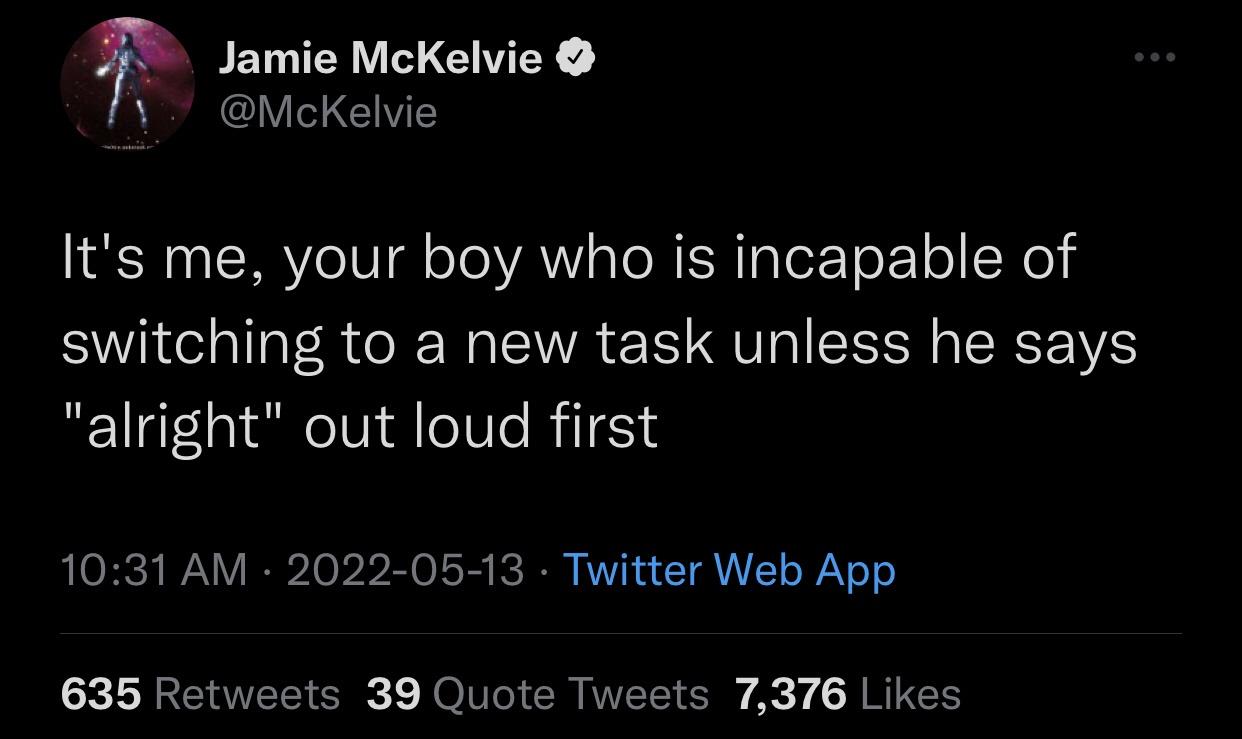Viewport: 1242px width, 739px height.
Task: Click the 635 retweet count number
Action: tap(100, 693)
